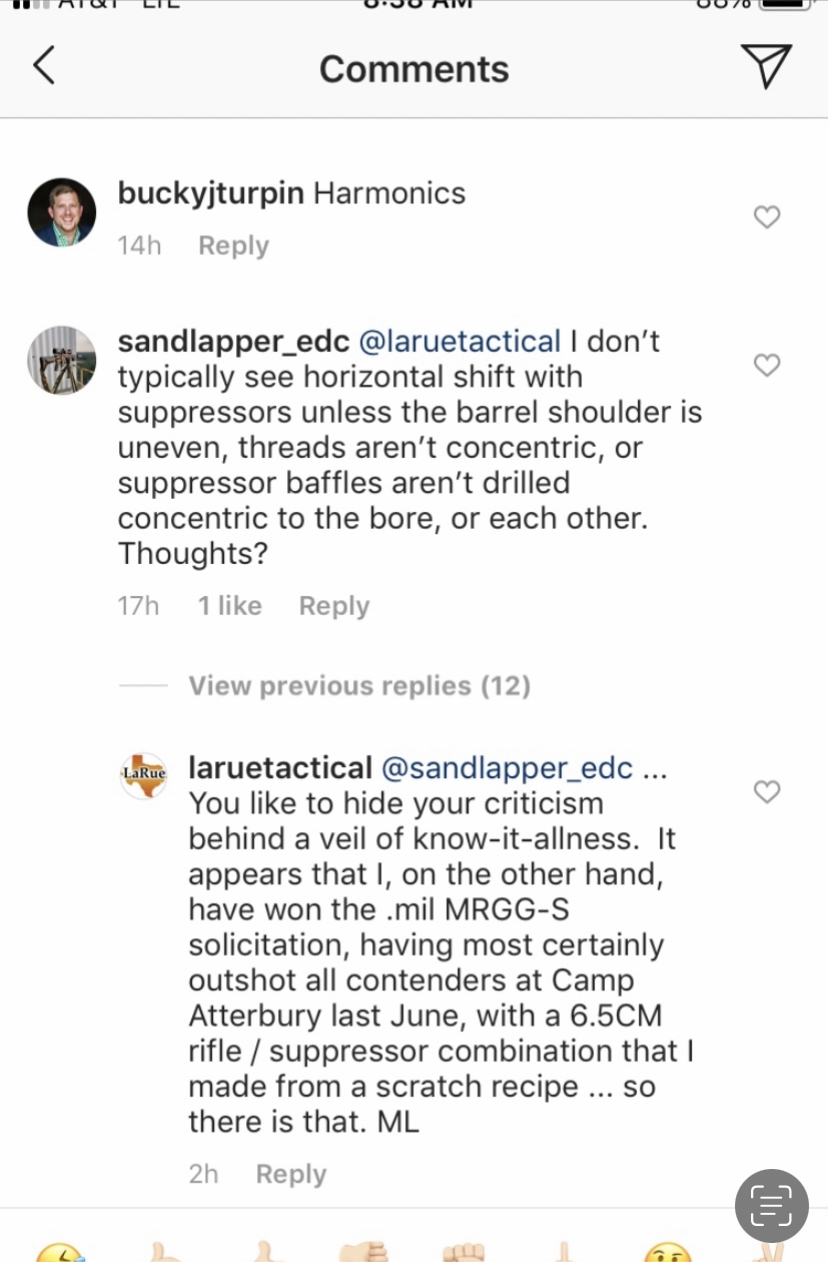Tap the laruetactical username in the reply
Screen dimensions: 828x1262
(x=280, y=768)
